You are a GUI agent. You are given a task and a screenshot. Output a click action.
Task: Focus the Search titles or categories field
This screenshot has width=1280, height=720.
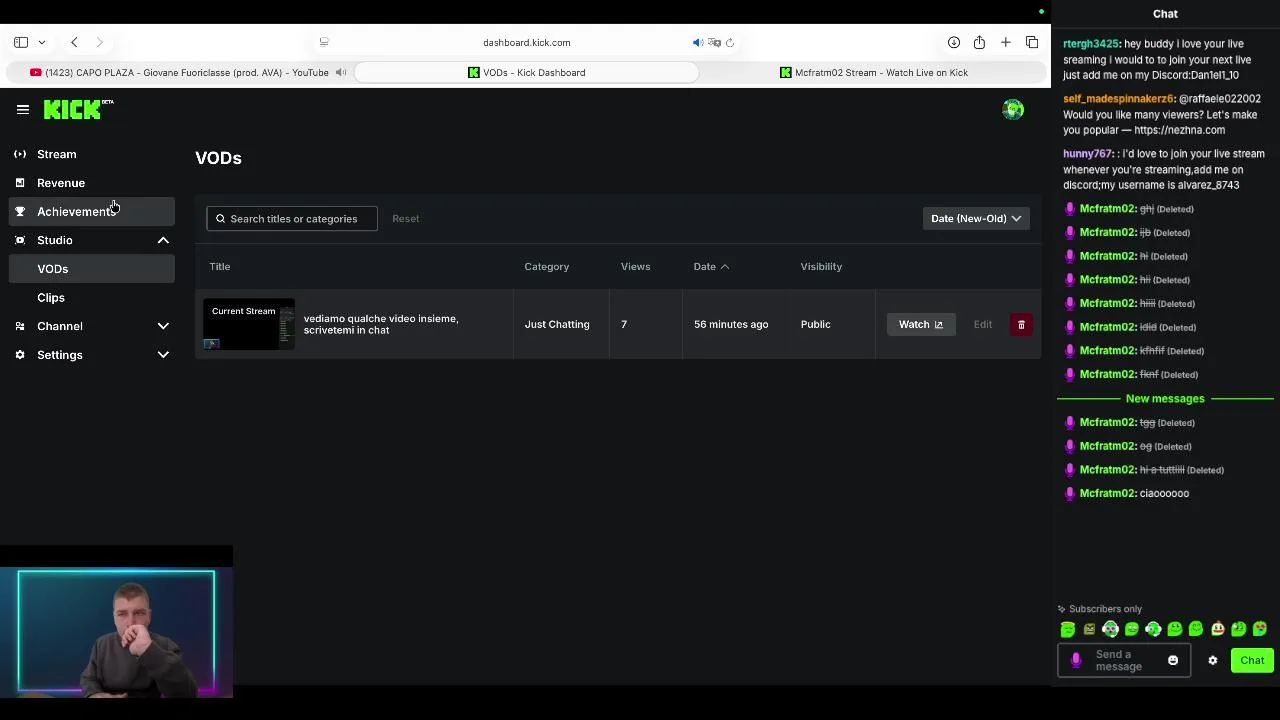point(292,219)
